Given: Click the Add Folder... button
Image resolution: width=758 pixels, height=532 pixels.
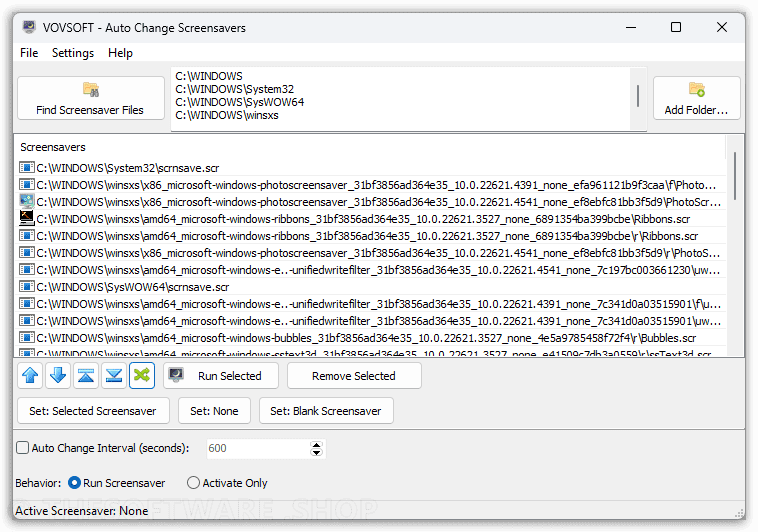Looking at the screenshot, I should click(x=697, y=98).
